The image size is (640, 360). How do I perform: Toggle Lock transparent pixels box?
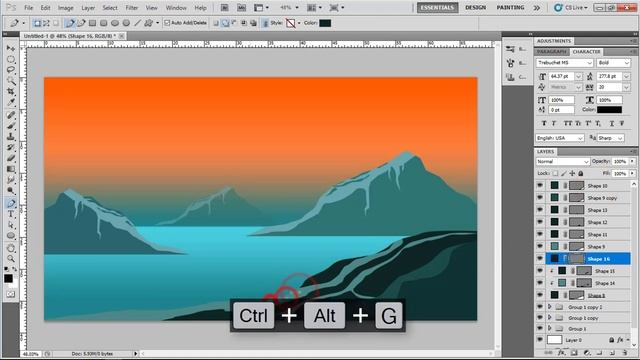coord(555,173)
